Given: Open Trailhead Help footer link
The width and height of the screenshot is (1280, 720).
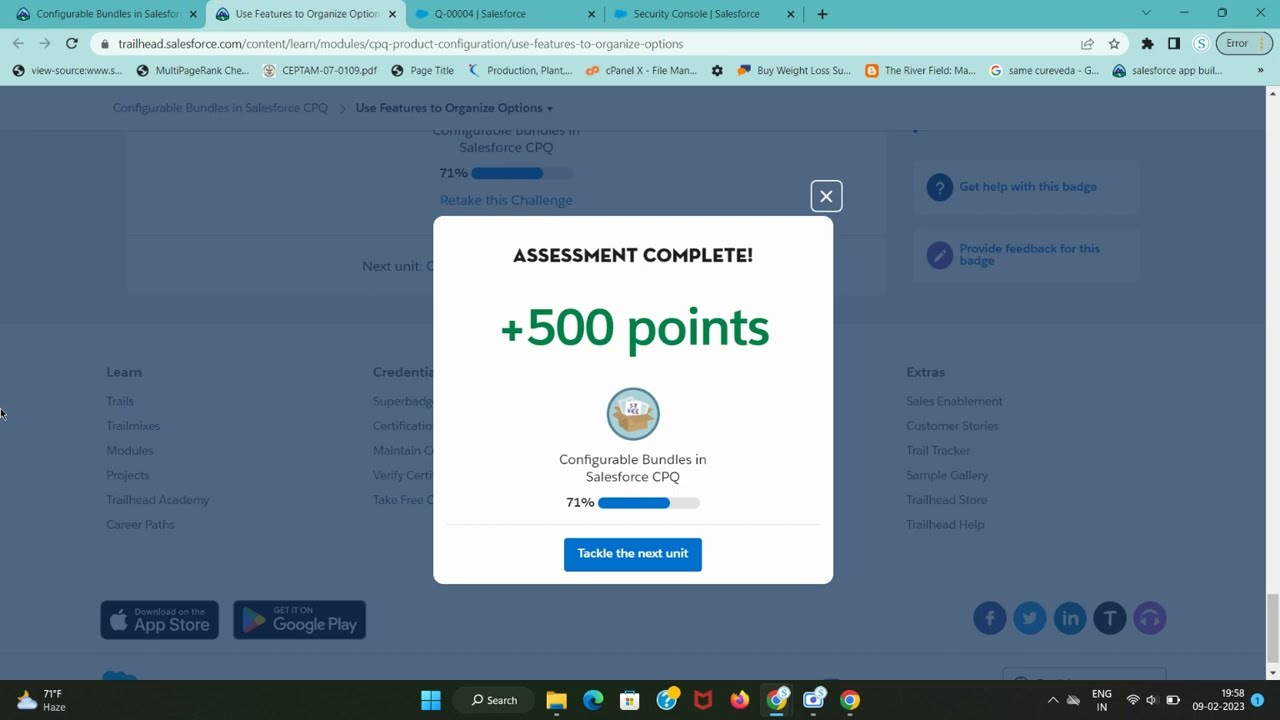Looking at the screenshot, I should 945,525.
